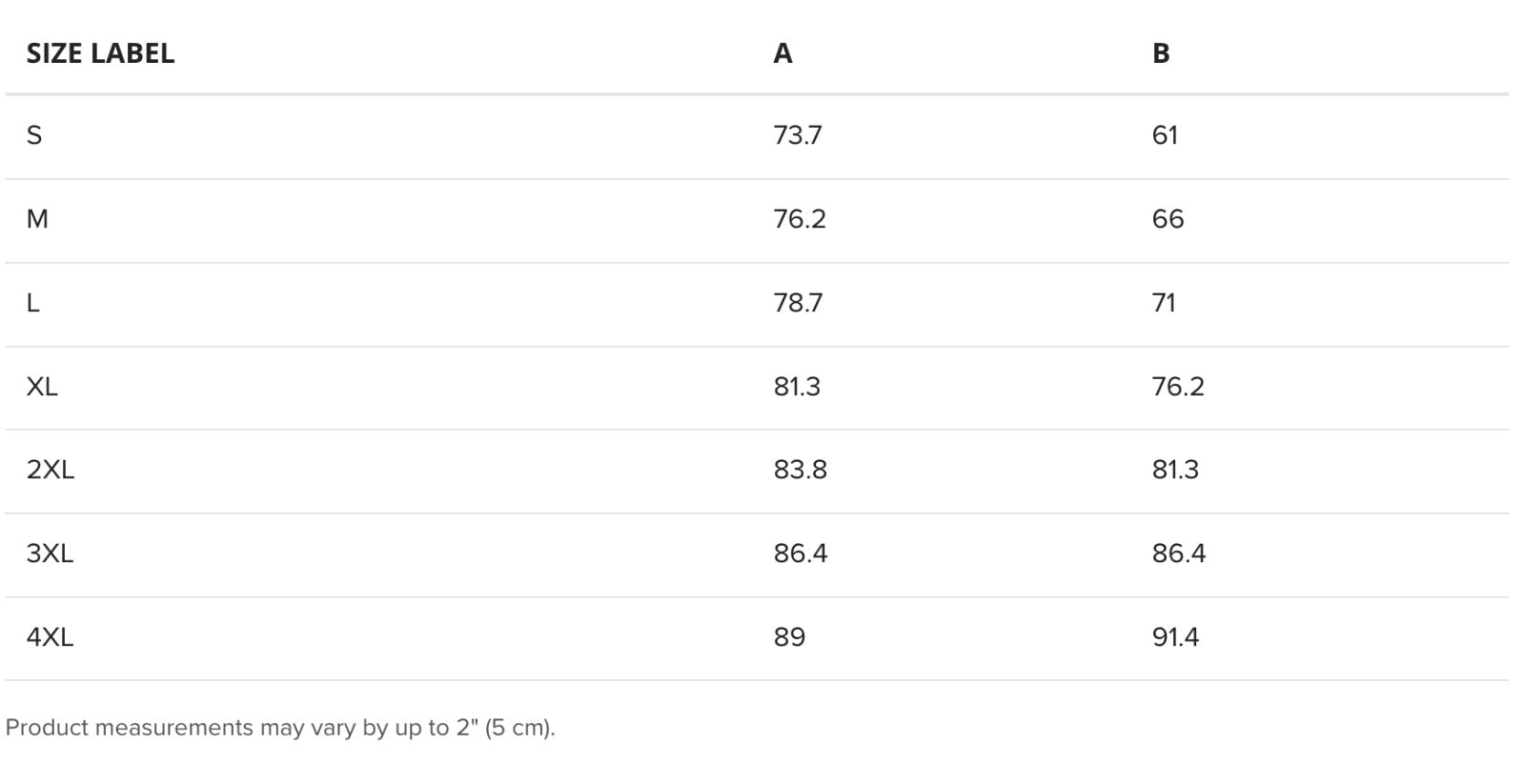This screenshot has width=1525, height=784.
Task: Click the SIZE LABEL column header
Action: (100, 53)
